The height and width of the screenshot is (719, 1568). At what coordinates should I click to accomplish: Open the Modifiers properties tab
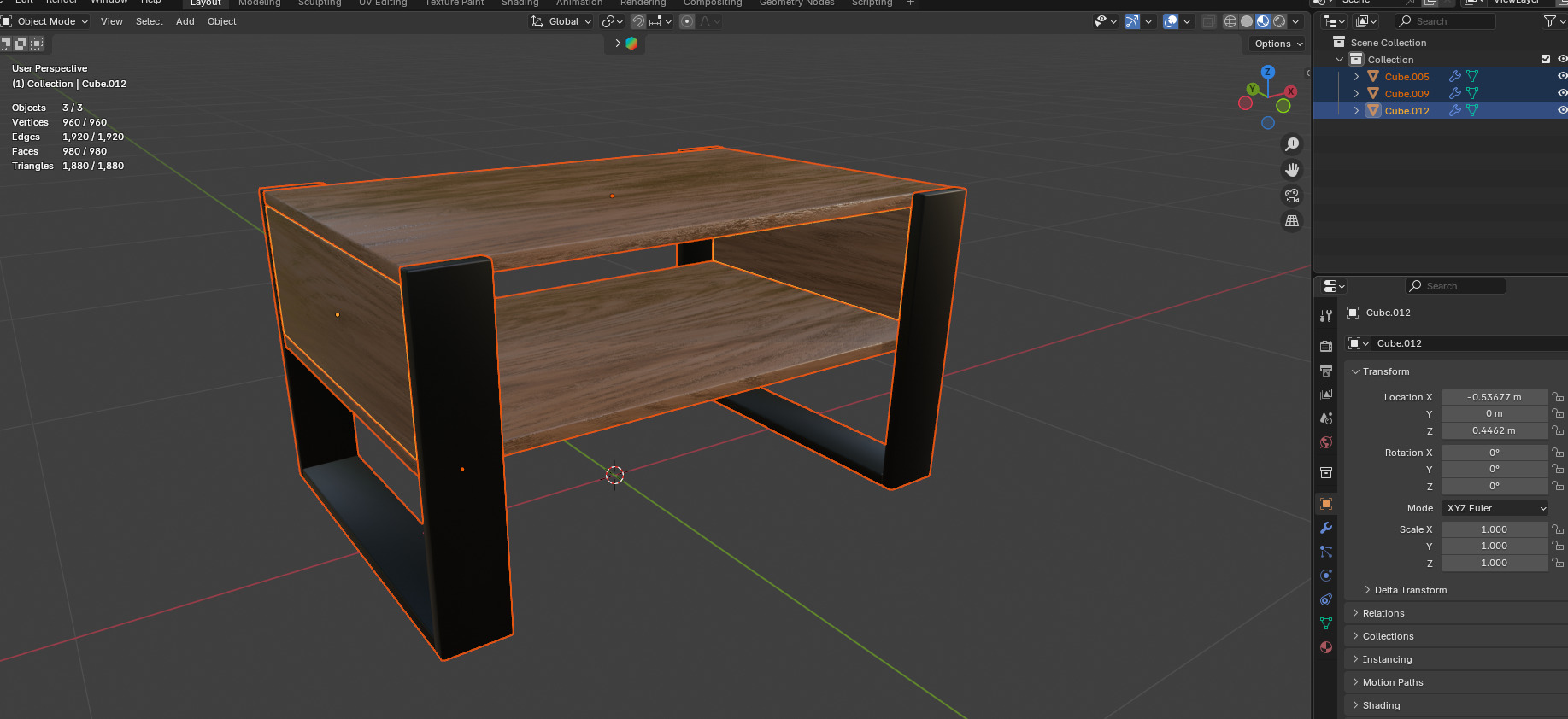1326,528
